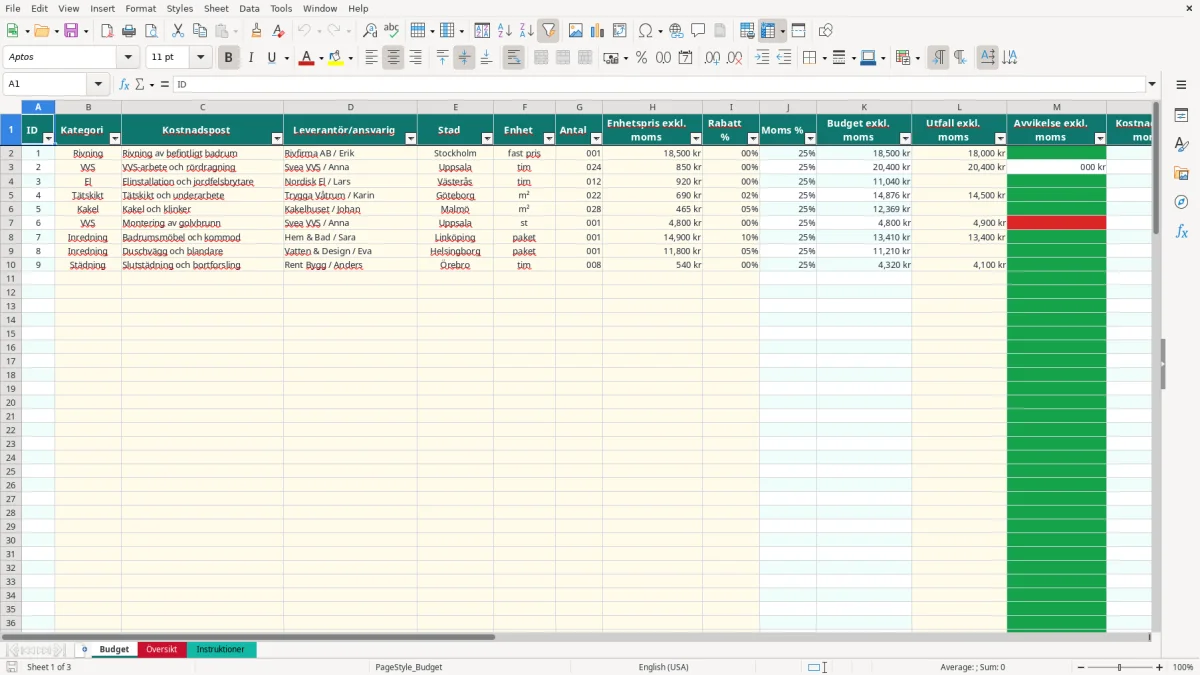Image resolution: width=1200 pixels, height=675 pixels.
Task: Open the sidebar Properties panel
Action: point(1181,116)
